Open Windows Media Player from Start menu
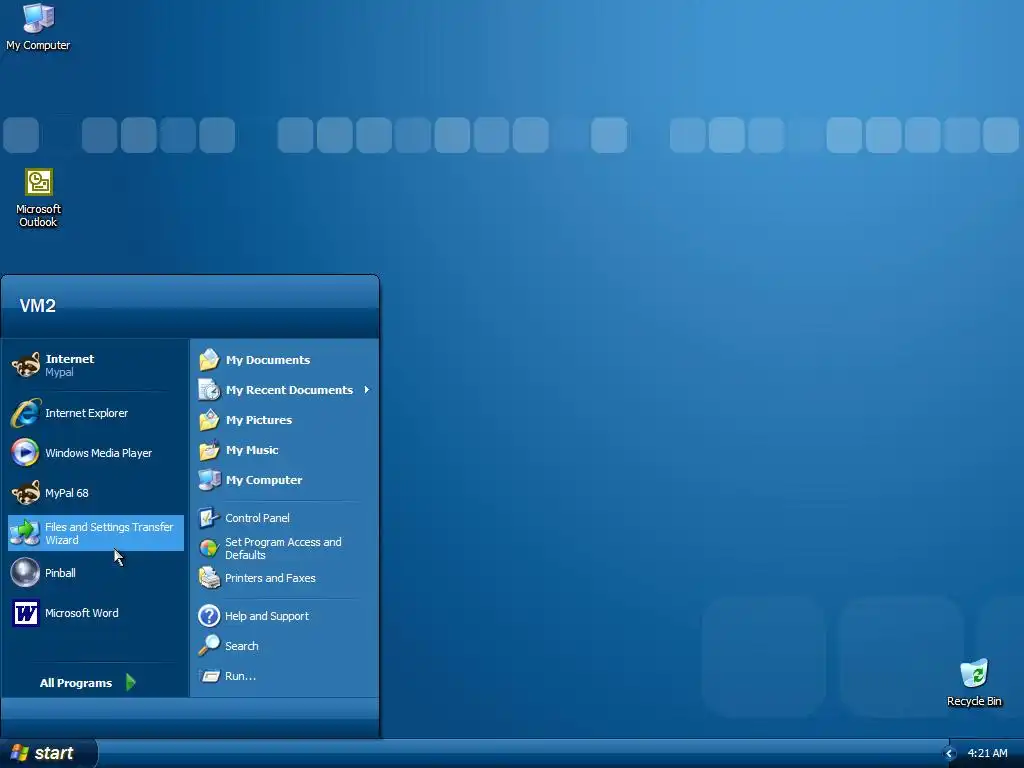The image size is (1024, 768). [95, 453]
